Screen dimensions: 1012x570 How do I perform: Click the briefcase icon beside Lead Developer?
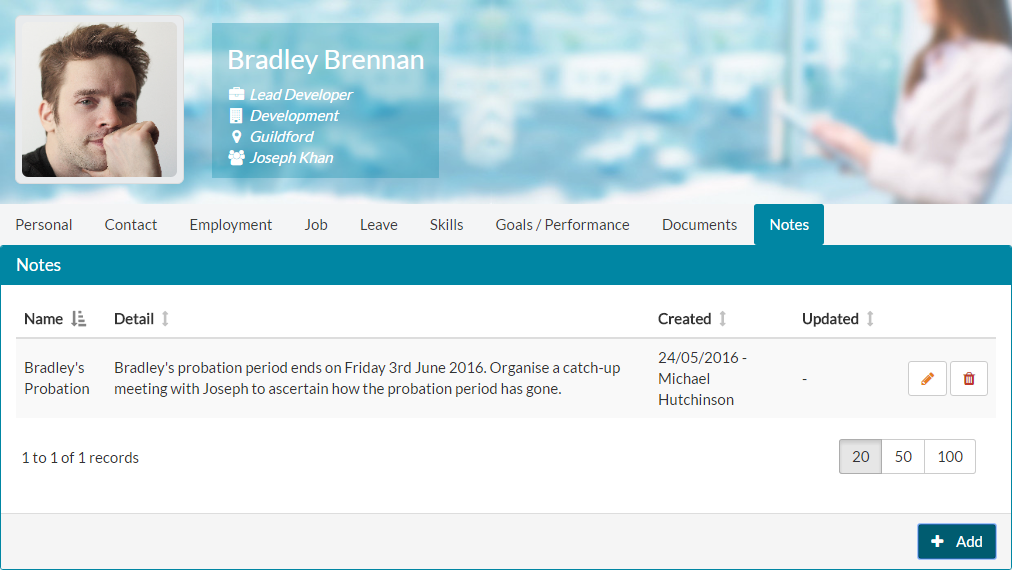(x=236, y=94)
